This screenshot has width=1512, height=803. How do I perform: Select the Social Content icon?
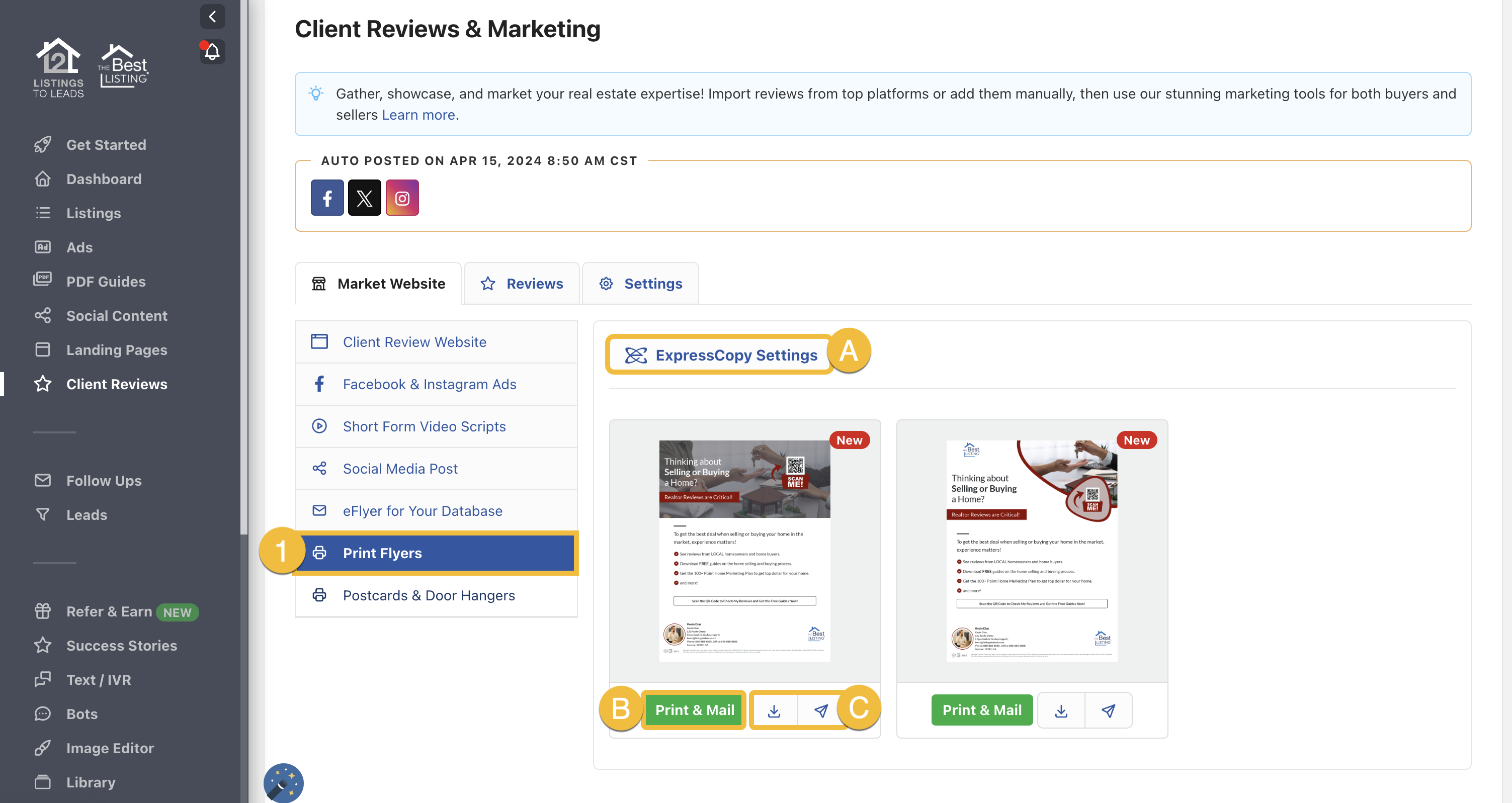(x=43, y=315)
